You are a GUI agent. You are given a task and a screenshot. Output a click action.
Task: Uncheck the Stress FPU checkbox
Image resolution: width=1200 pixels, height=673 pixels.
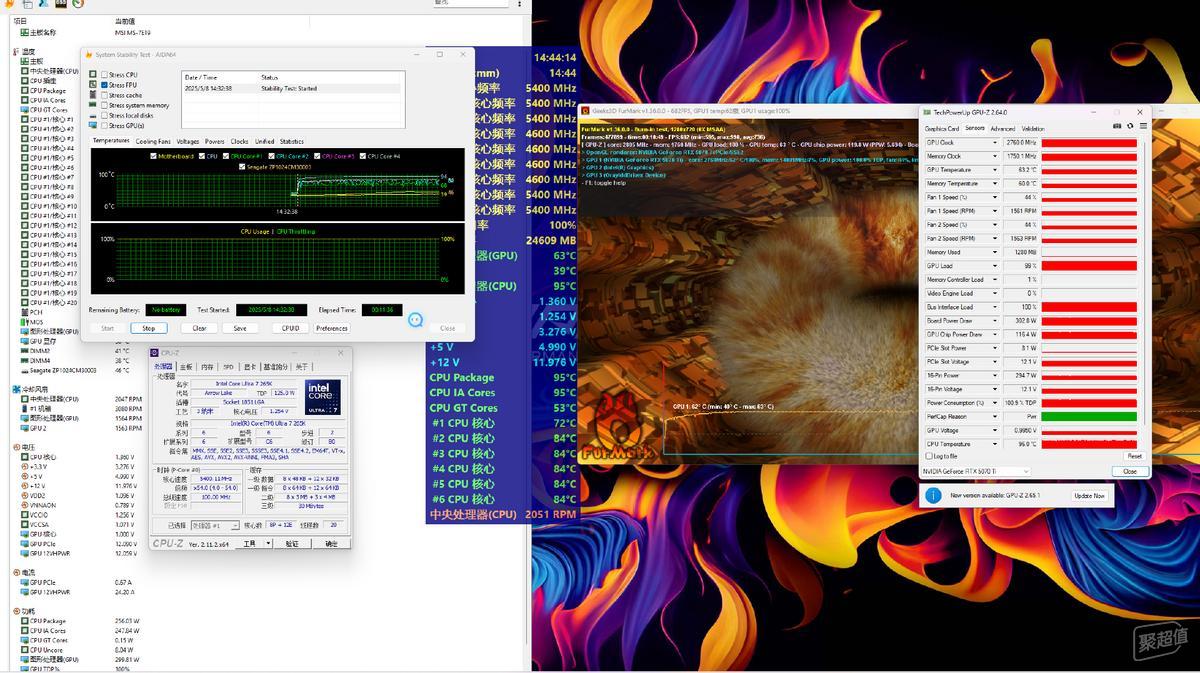click(104, 85)
